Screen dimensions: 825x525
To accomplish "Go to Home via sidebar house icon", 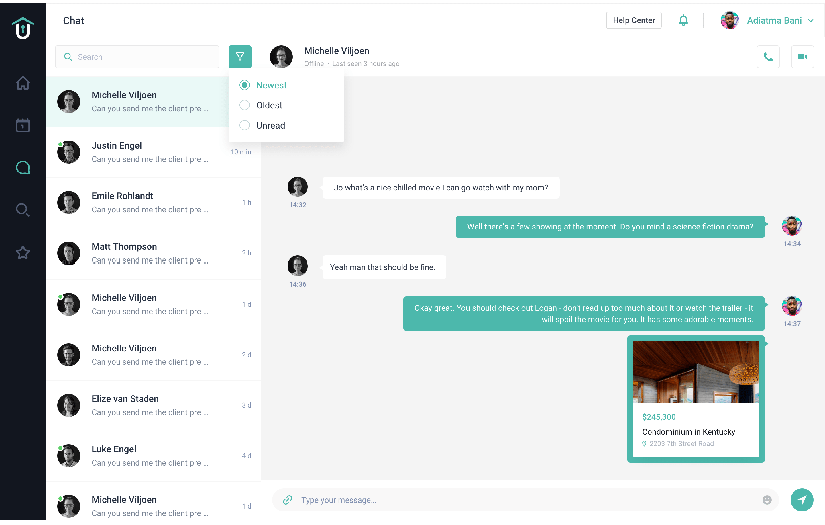I will (23, 83).
